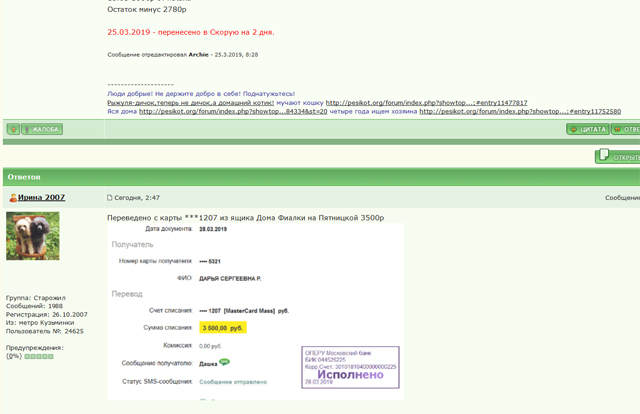This screenshot has width=640, height=414.
Task: Open Ирина 2007 user profile link
Action: pyautogui.click(x=41, y=197)
